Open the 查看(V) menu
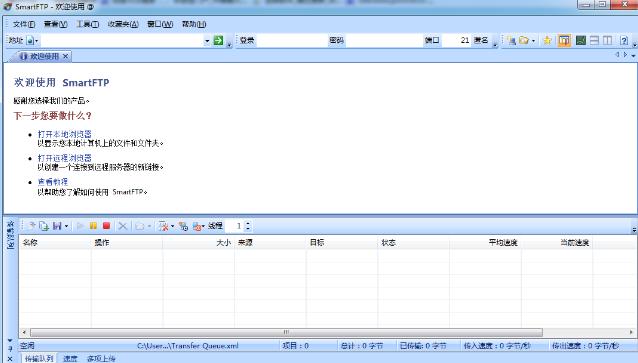This screenshot has width=638, height=363. [x=55, y=24]
